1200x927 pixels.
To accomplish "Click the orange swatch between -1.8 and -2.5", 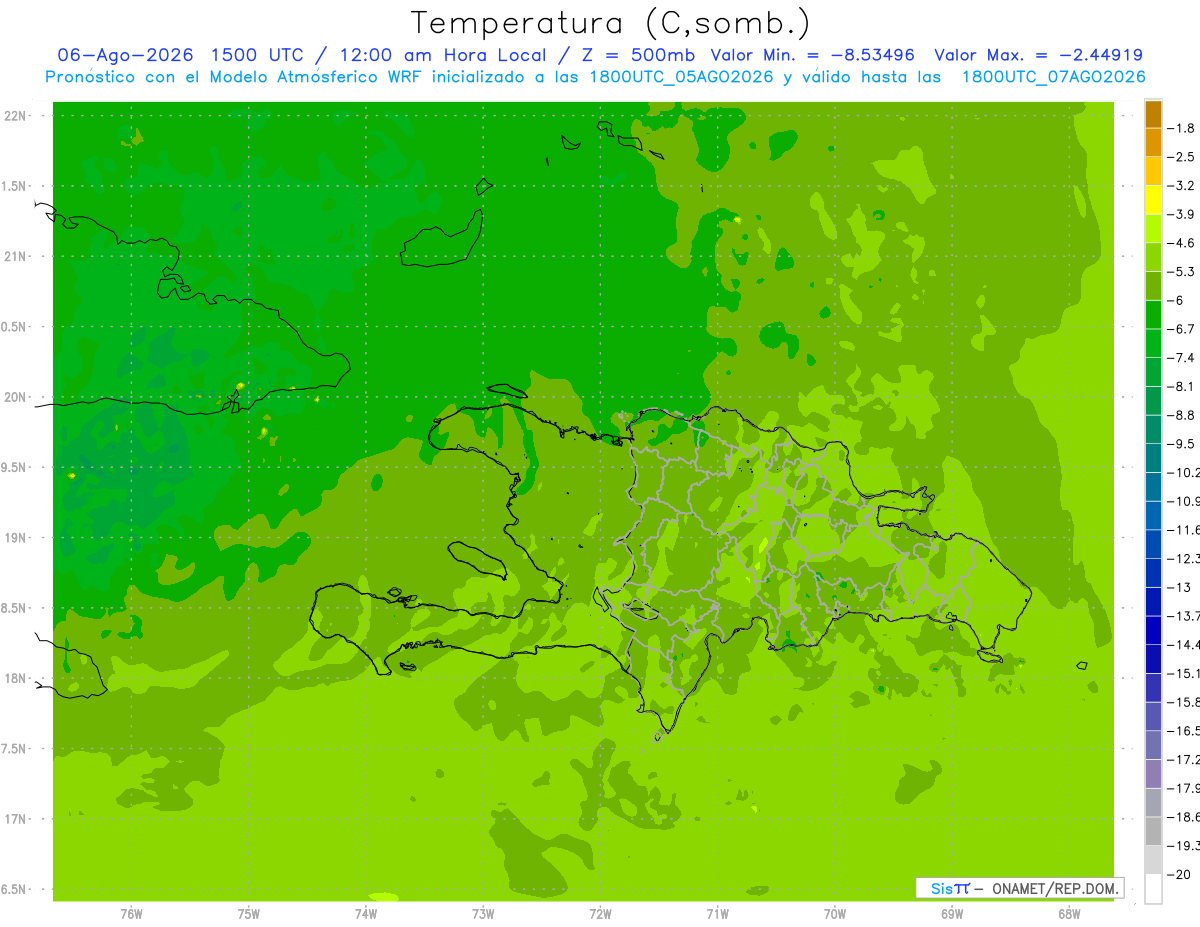I will click(x=1153, y=142).
